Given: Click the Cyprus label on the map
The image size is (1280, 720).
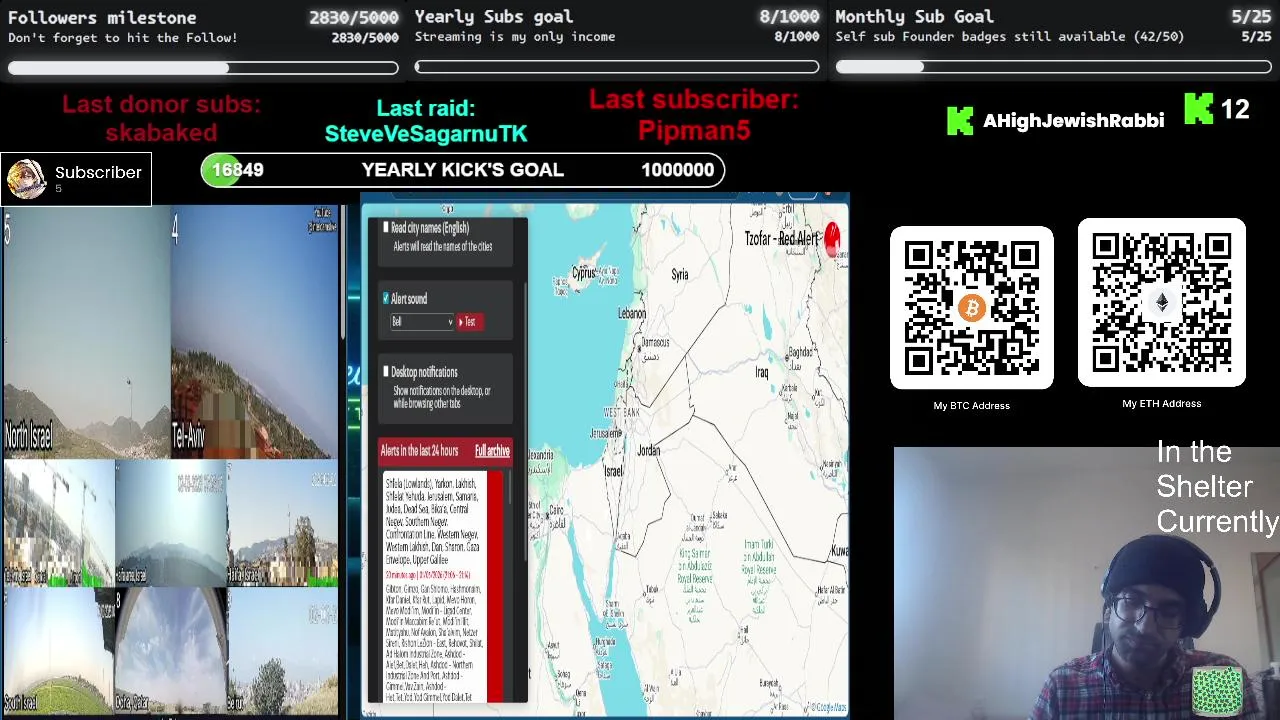Looking at the screenshot, I should pos(583,273).
